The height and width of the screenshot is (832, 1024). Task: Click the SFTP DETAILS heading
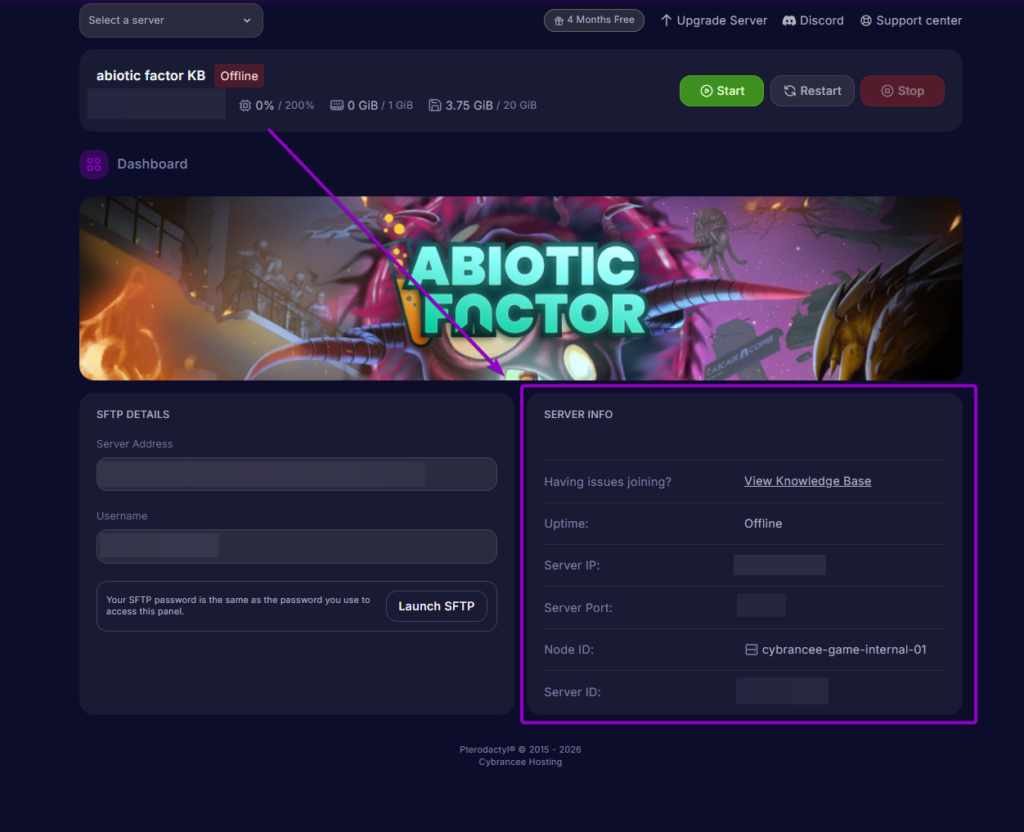[x=133, y=415]
